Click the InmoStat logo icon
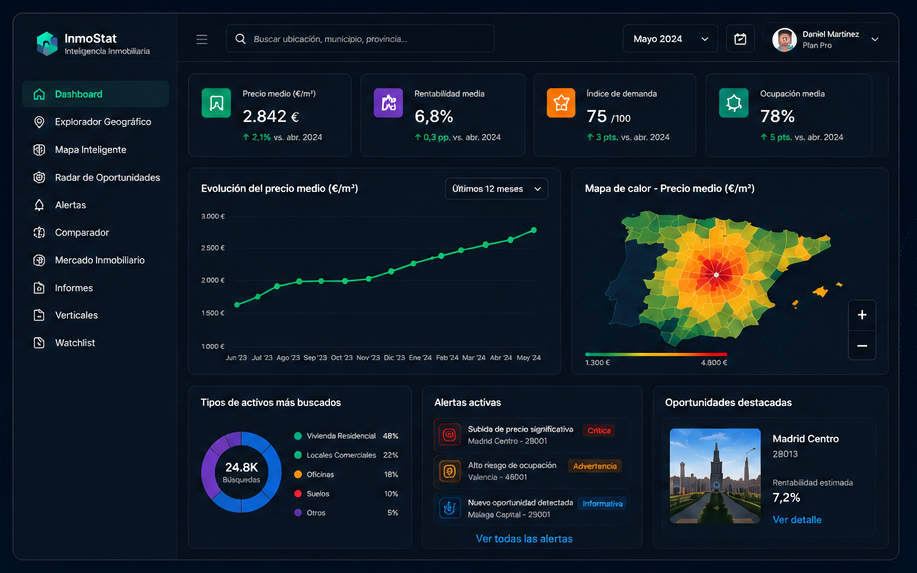The height and width of the screenshot is (573, 917). point(47,44)
